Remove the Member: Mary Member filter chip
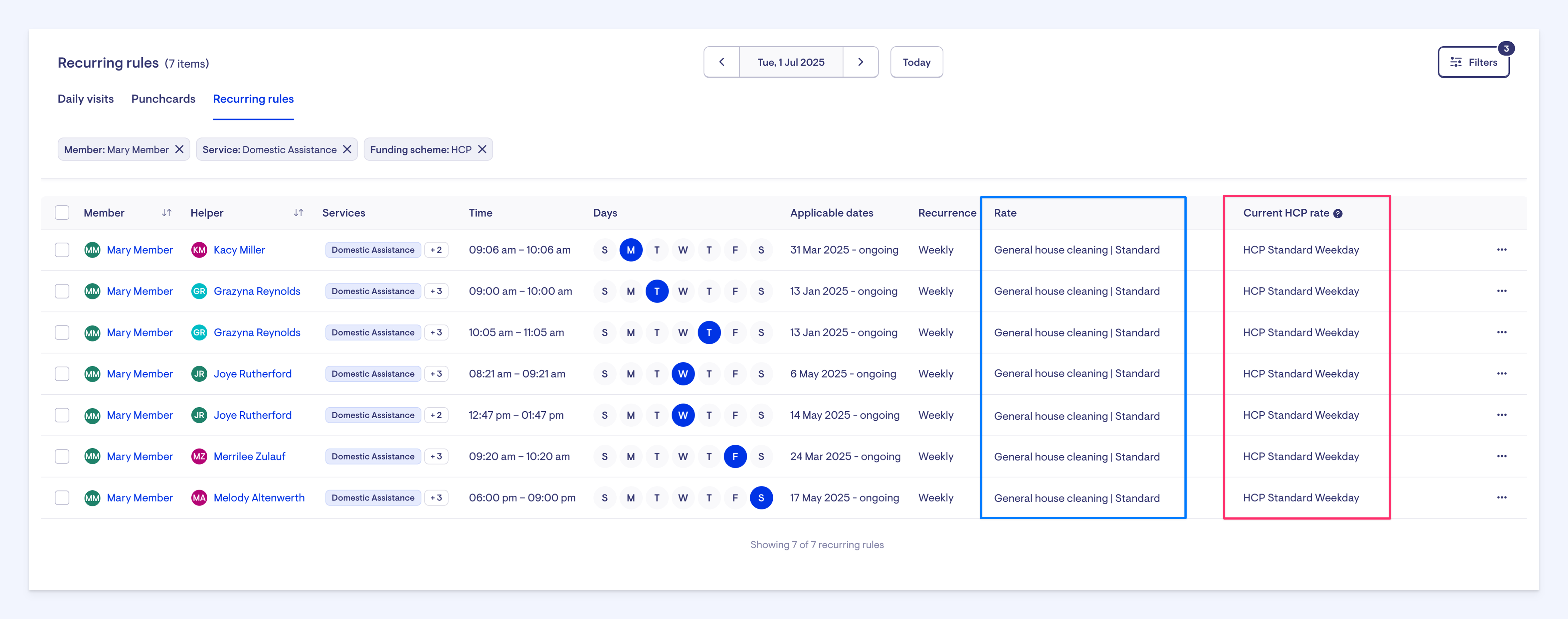The width and height of the screenshot is (1568, 619). [x=180, y=149]
